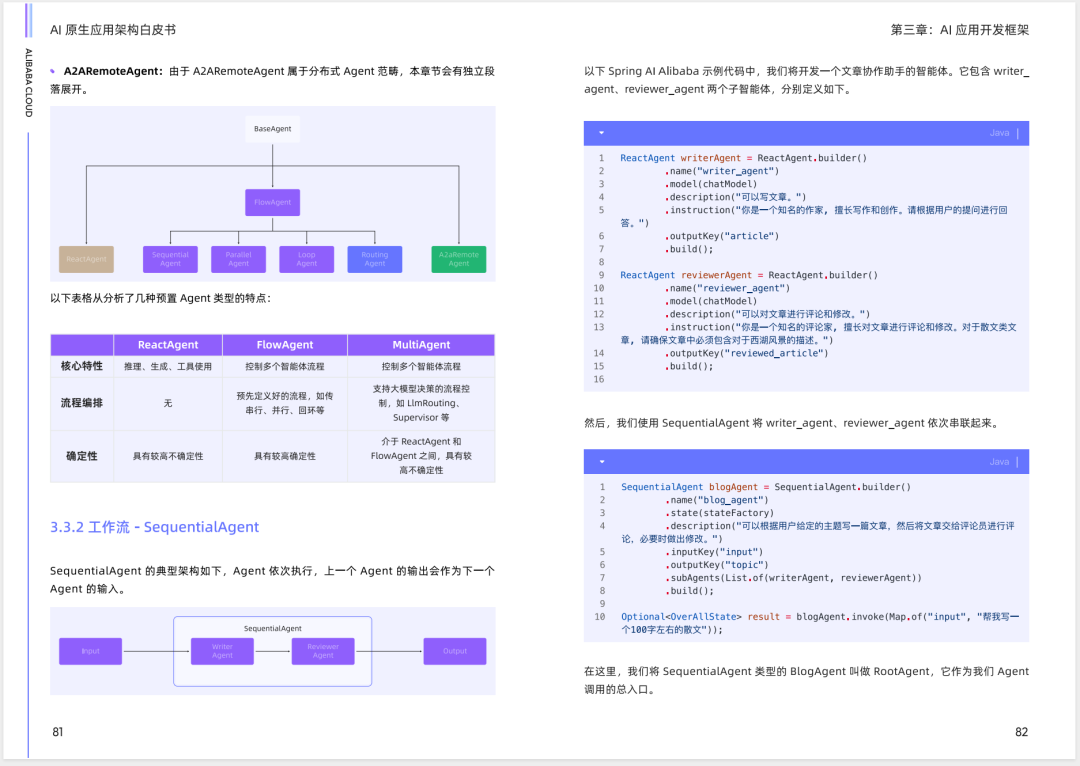Click the code line .outputKey("article")
Image resolution: width=1080 pixels, height=766 pixels.
tap(722, 236)
